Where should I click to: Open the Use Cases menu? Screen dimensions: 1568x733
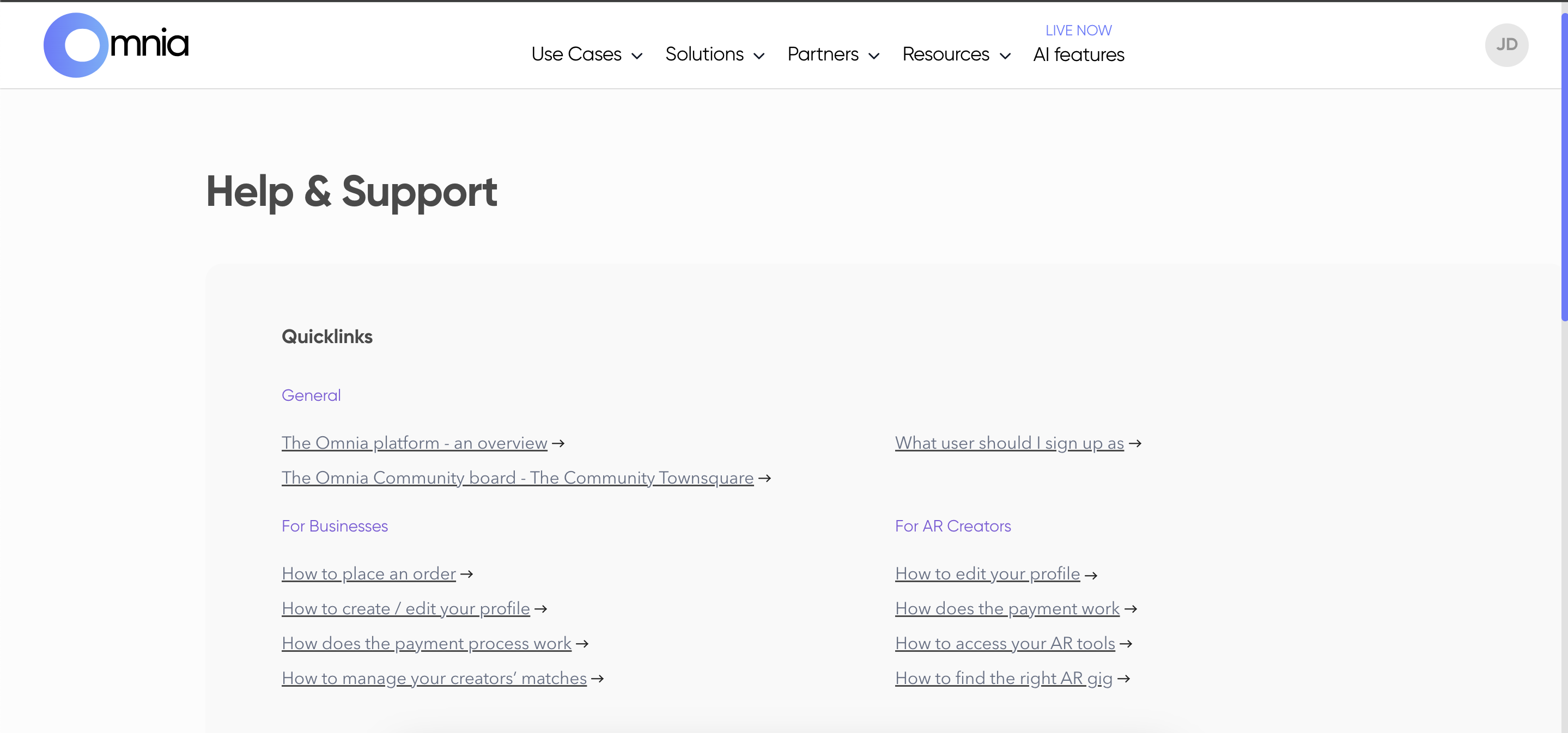pyautogui.click(x=576, y=54)
